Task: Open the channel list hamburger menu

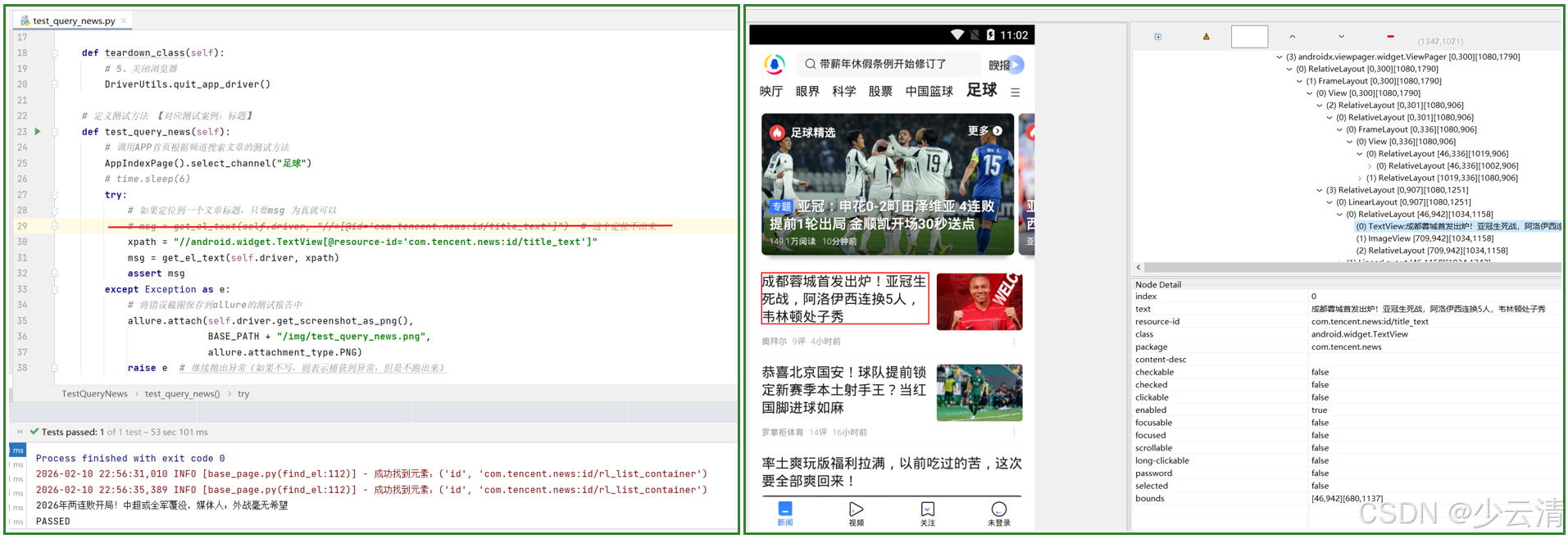Action: tap(1015, 93)
